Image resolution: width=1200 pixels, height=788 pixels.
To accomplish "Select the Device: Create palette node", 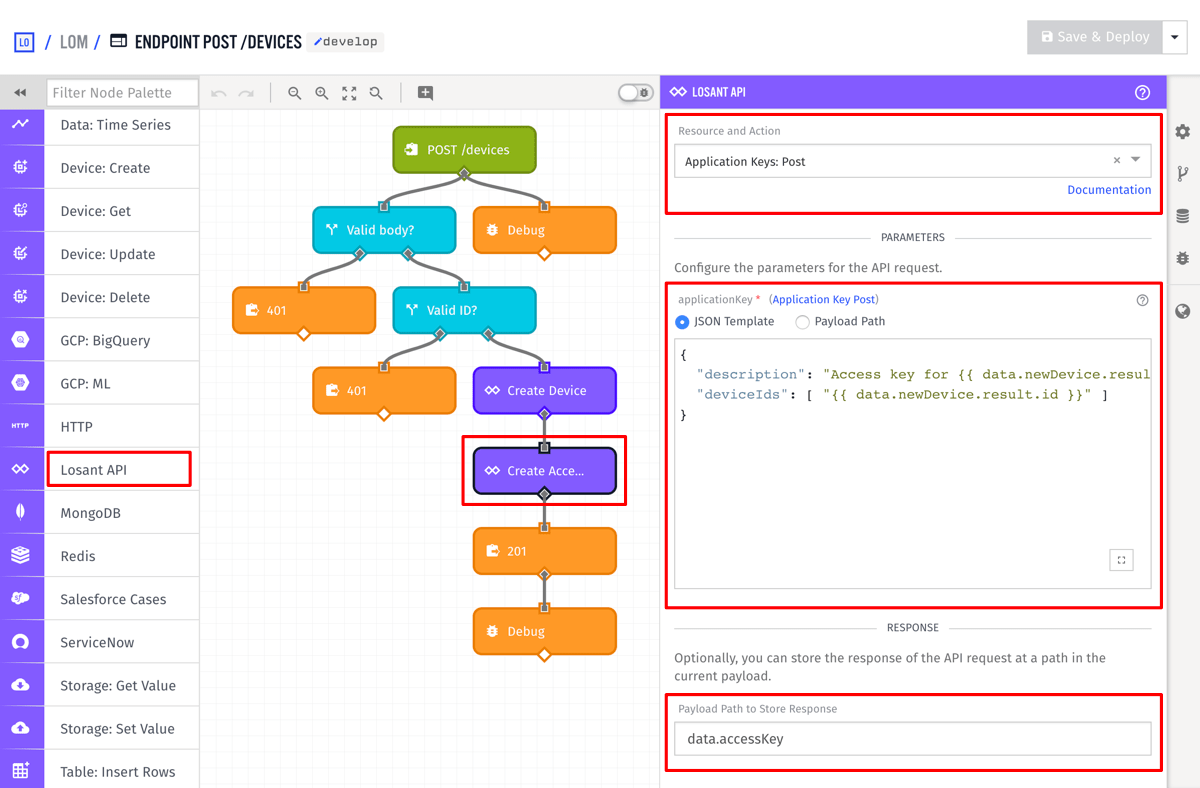I will tap(122, 168).
